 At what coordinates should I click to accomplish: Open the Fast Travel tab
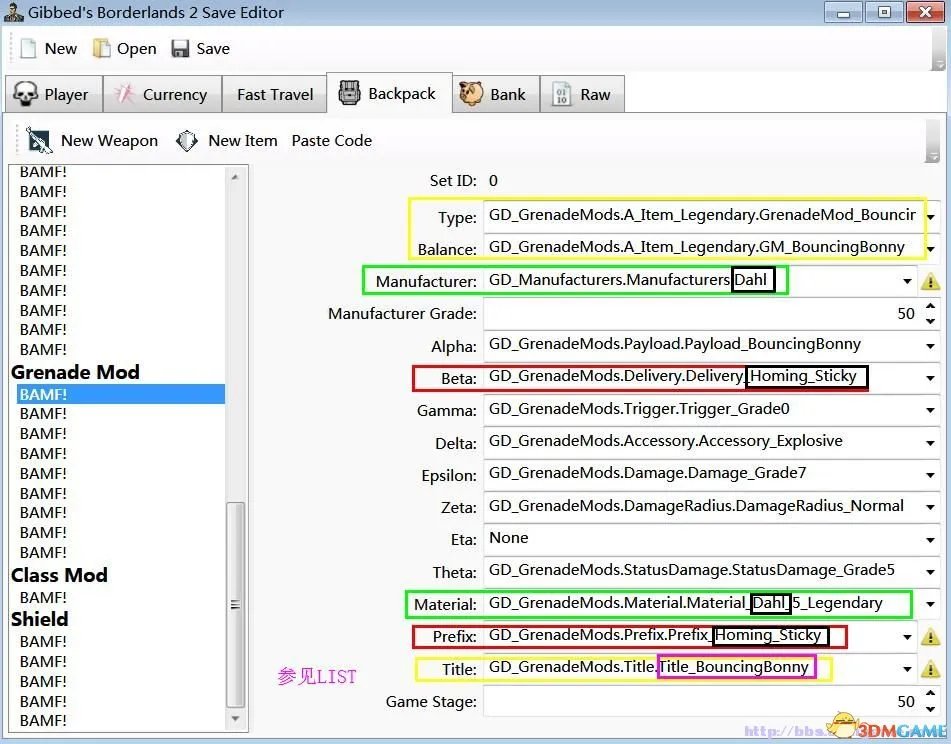click(275, 95)
